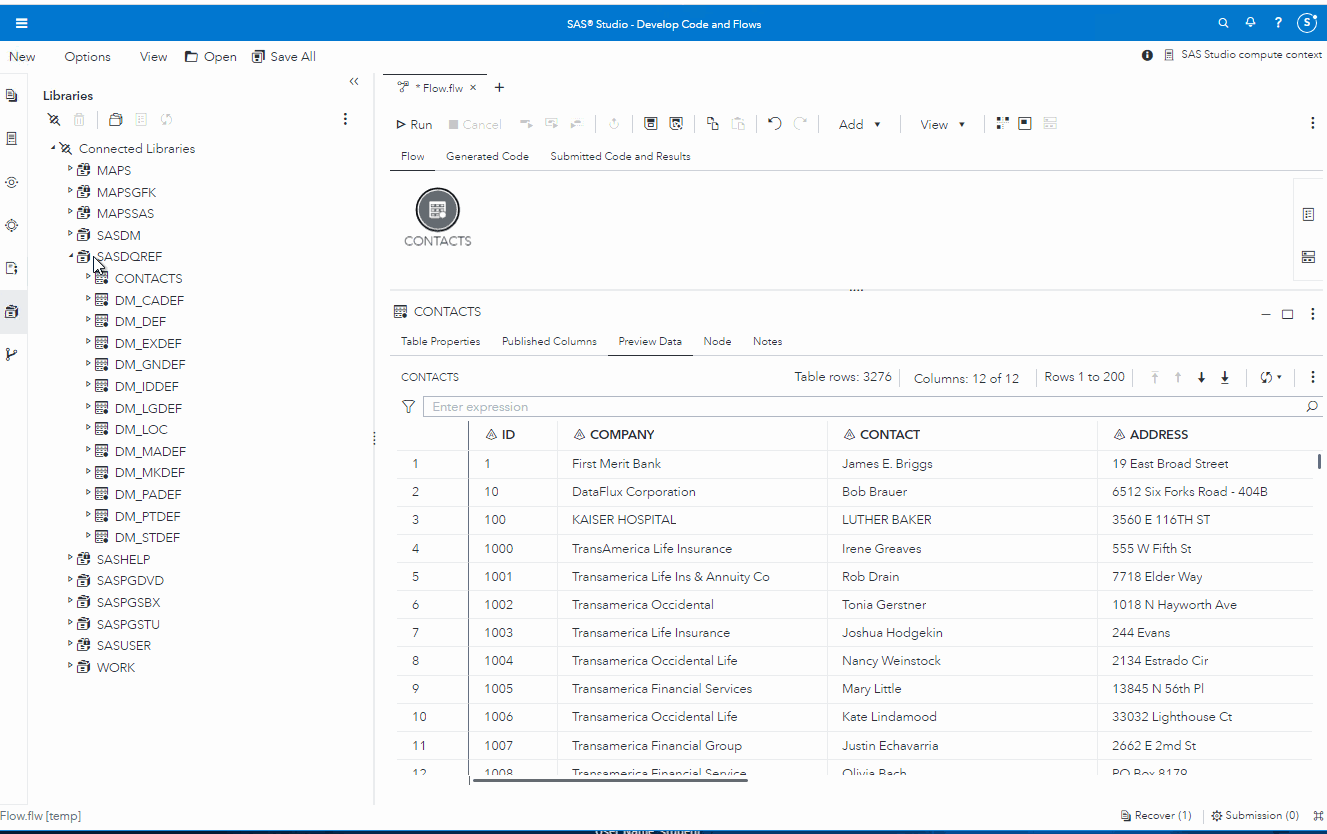Add a new tab with plus button

point(500,88)
